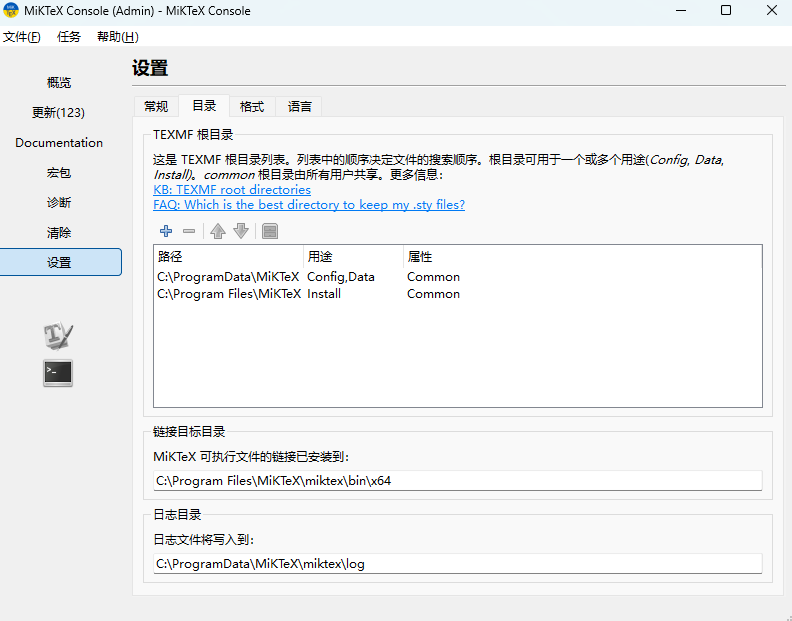Click the log directory path field
The height and width of the screenshot is (621, 792).
[x=457, y=564]
